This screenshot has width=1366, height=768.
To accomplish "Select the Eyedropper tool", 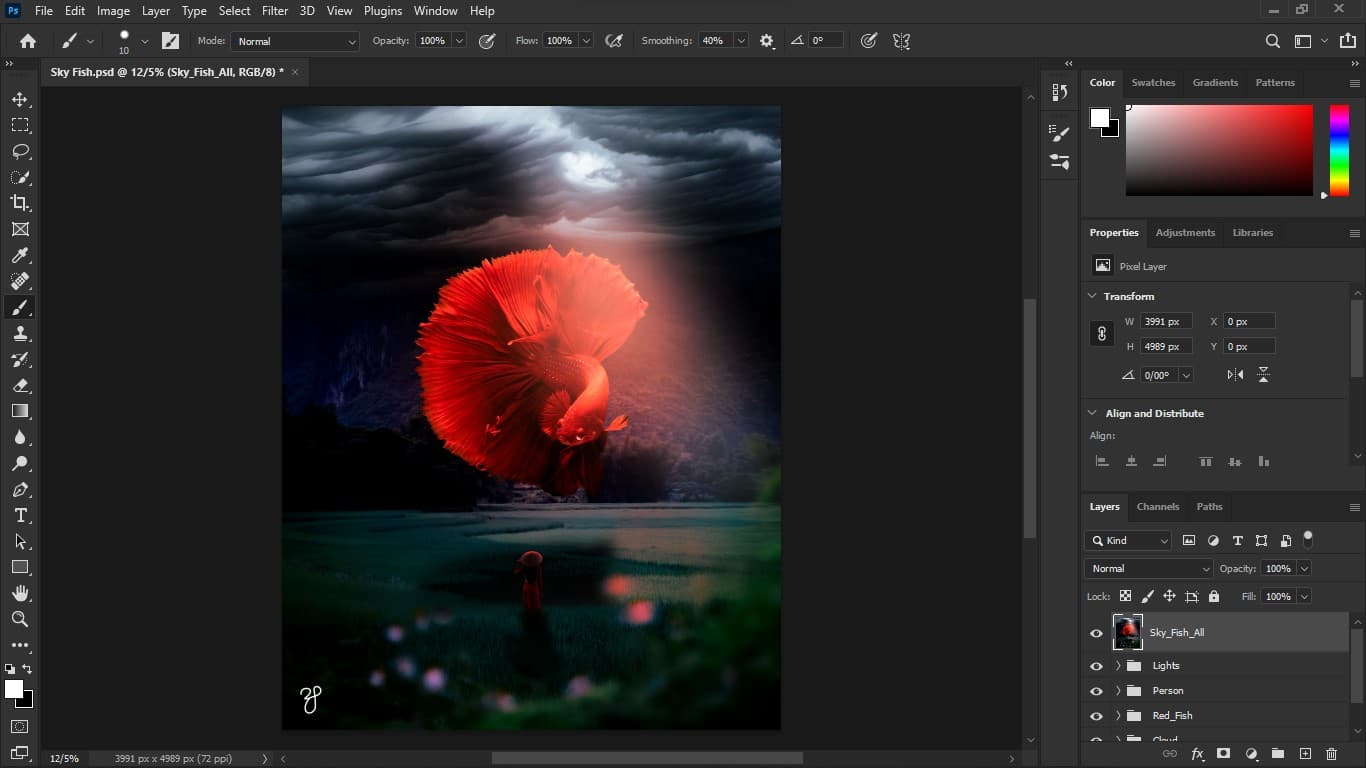I will click(x=20, y=256).
